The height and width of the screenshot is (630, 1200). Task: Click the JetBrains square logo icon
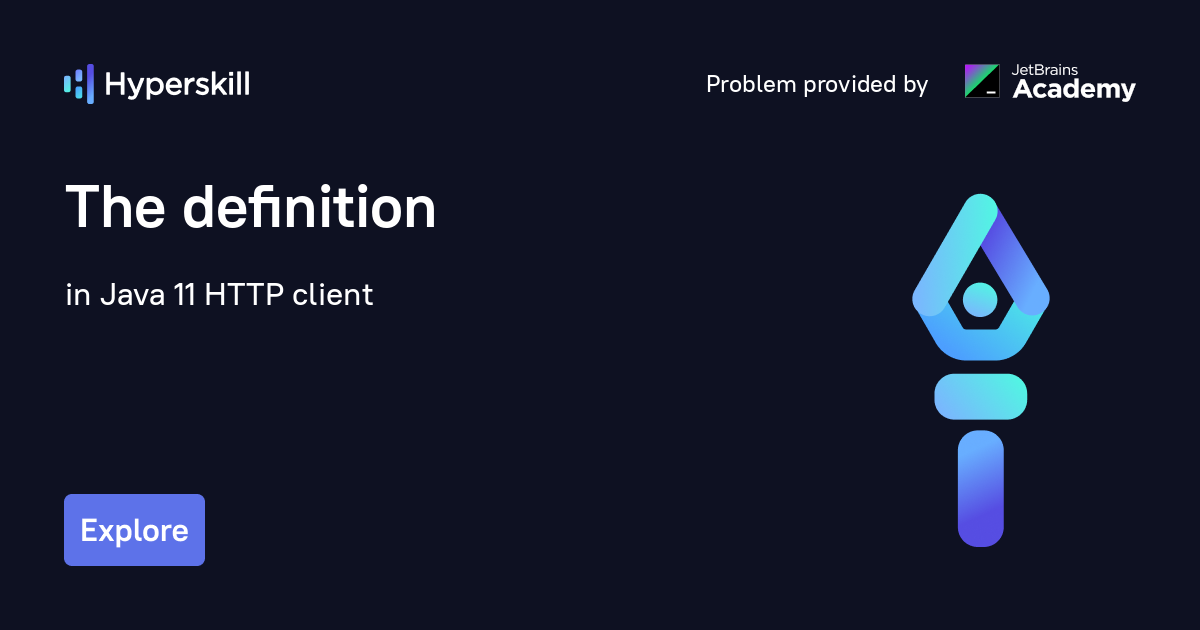point(981,81)
